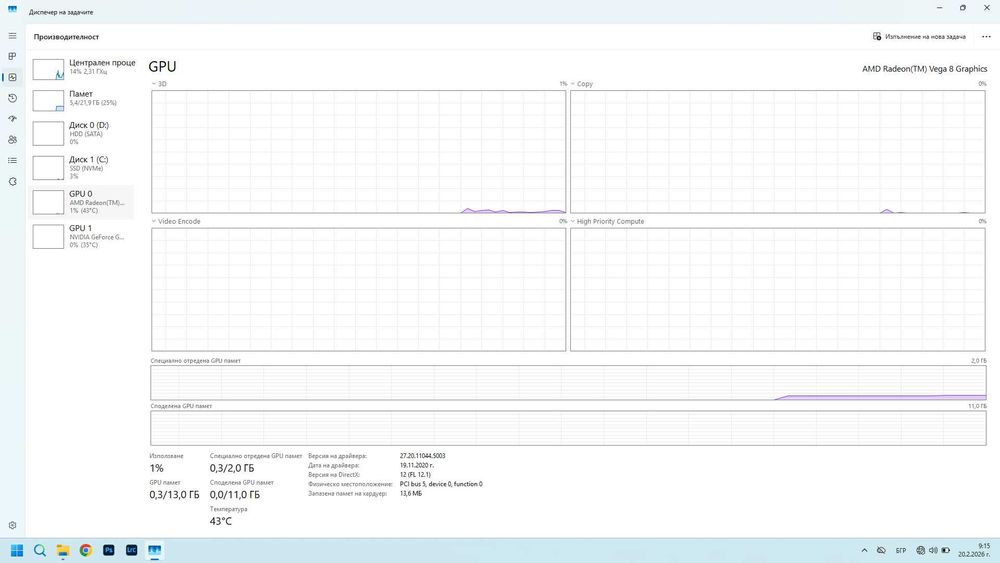The width and height of the screenshot is (1000, 563).
Task: Click driver version 27.20.11044.5003
Action: coord(422,456)
